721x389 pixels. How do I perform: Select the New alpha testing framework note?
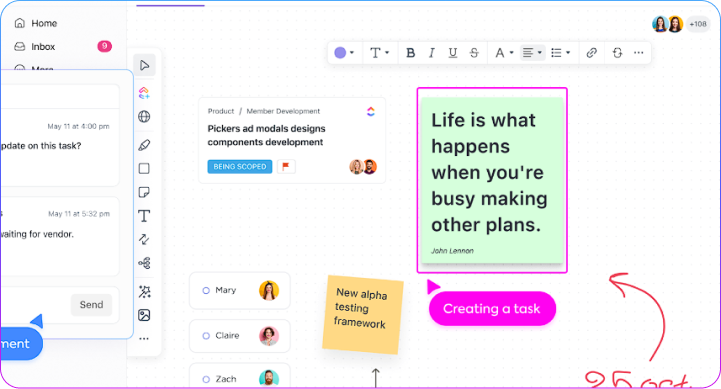click(362, 315)
